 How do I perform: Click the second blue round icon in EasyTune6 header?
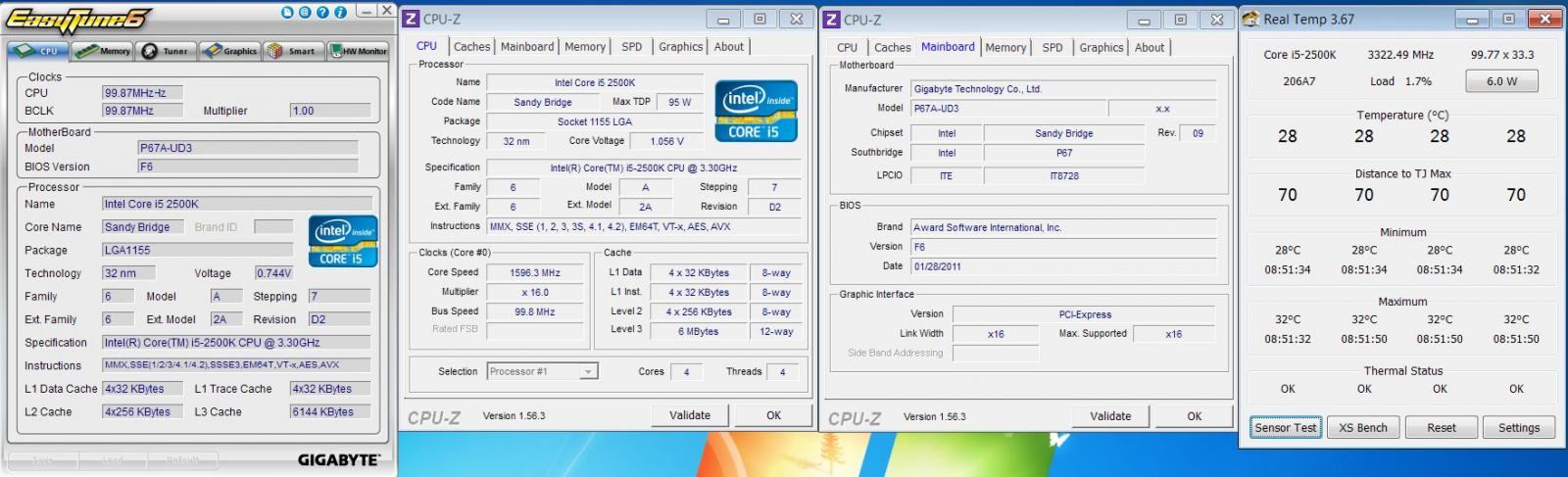[305, 13]
